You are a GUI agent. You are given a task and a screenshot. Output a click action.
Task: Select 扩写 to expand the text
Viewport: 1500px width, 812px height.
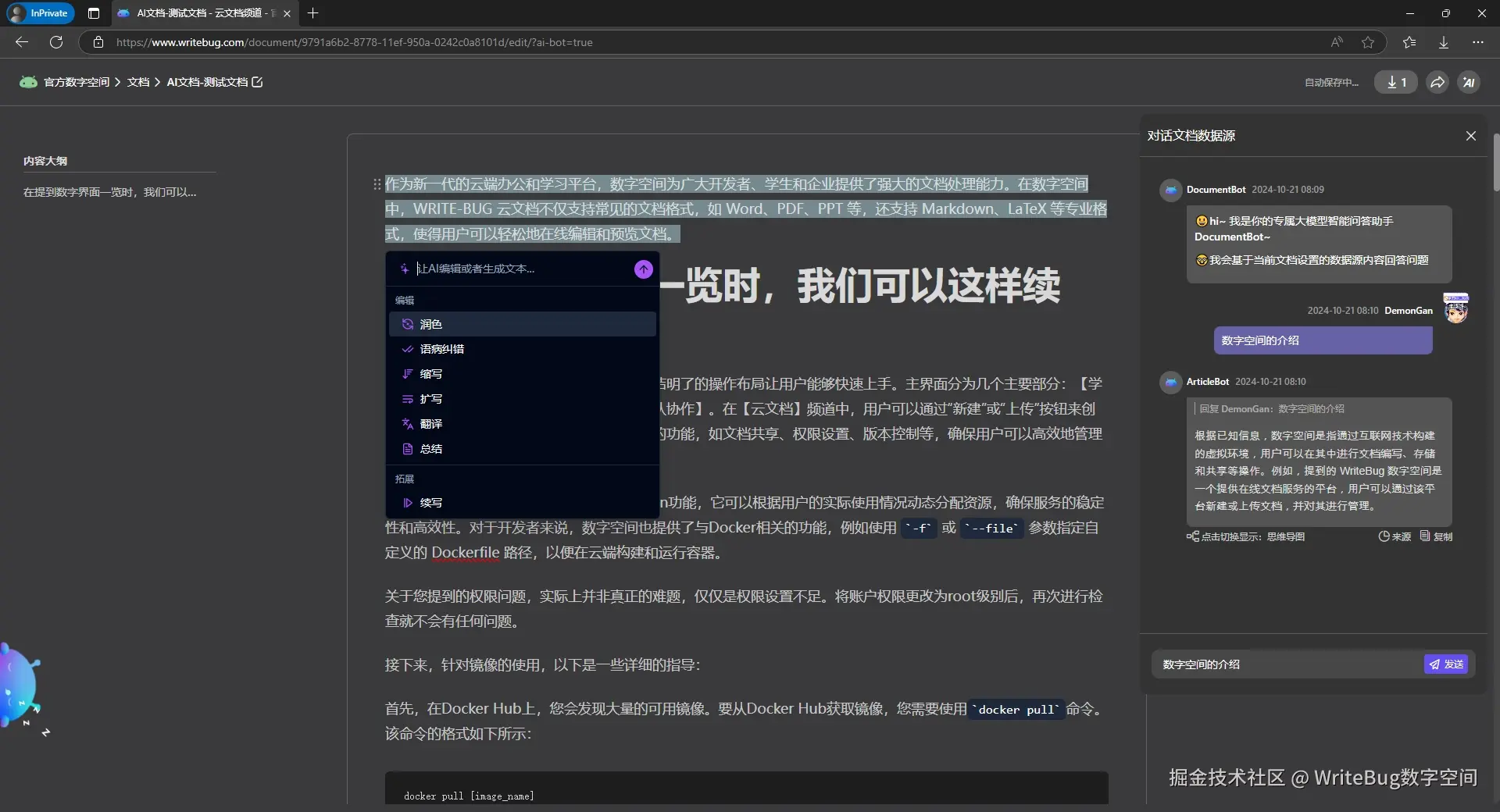tap(429, 399)
